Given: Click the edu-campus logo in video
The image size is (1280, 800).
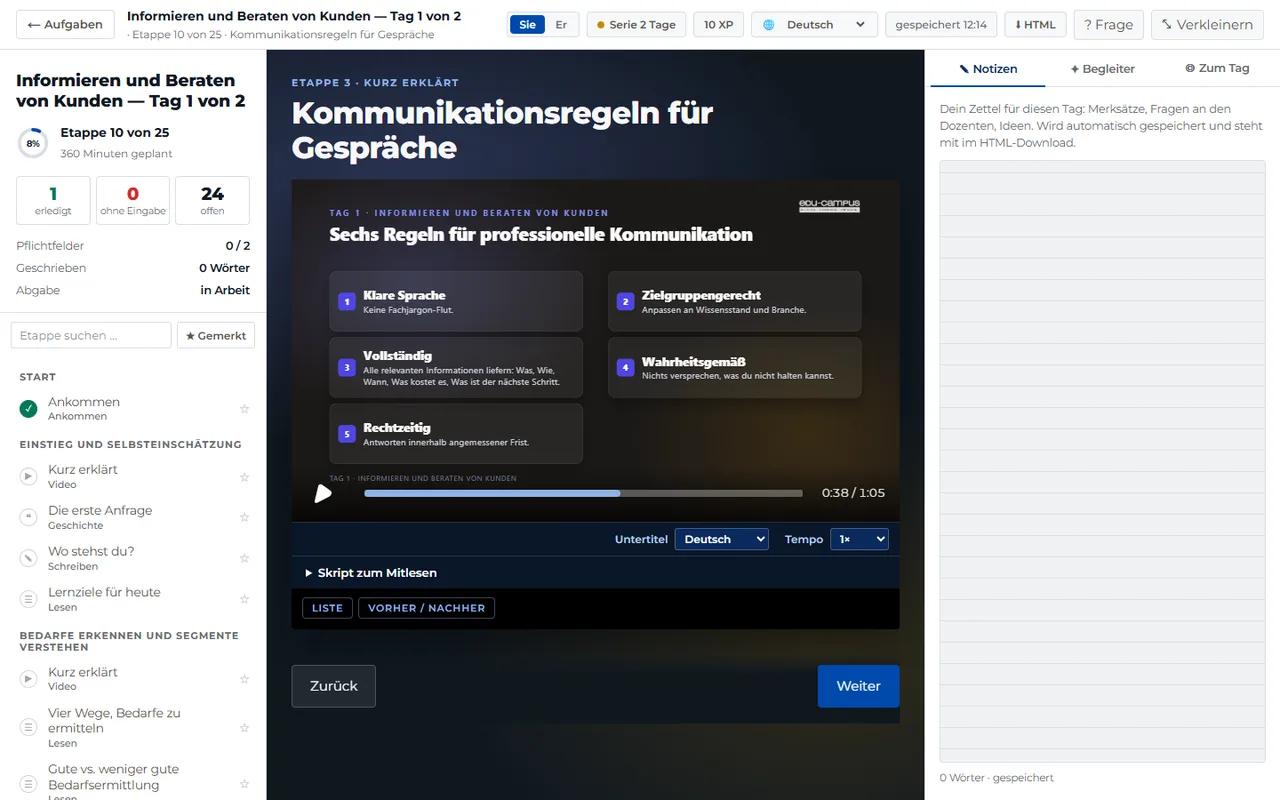Looking at the screenshot, I should click(x=829, y=206).
